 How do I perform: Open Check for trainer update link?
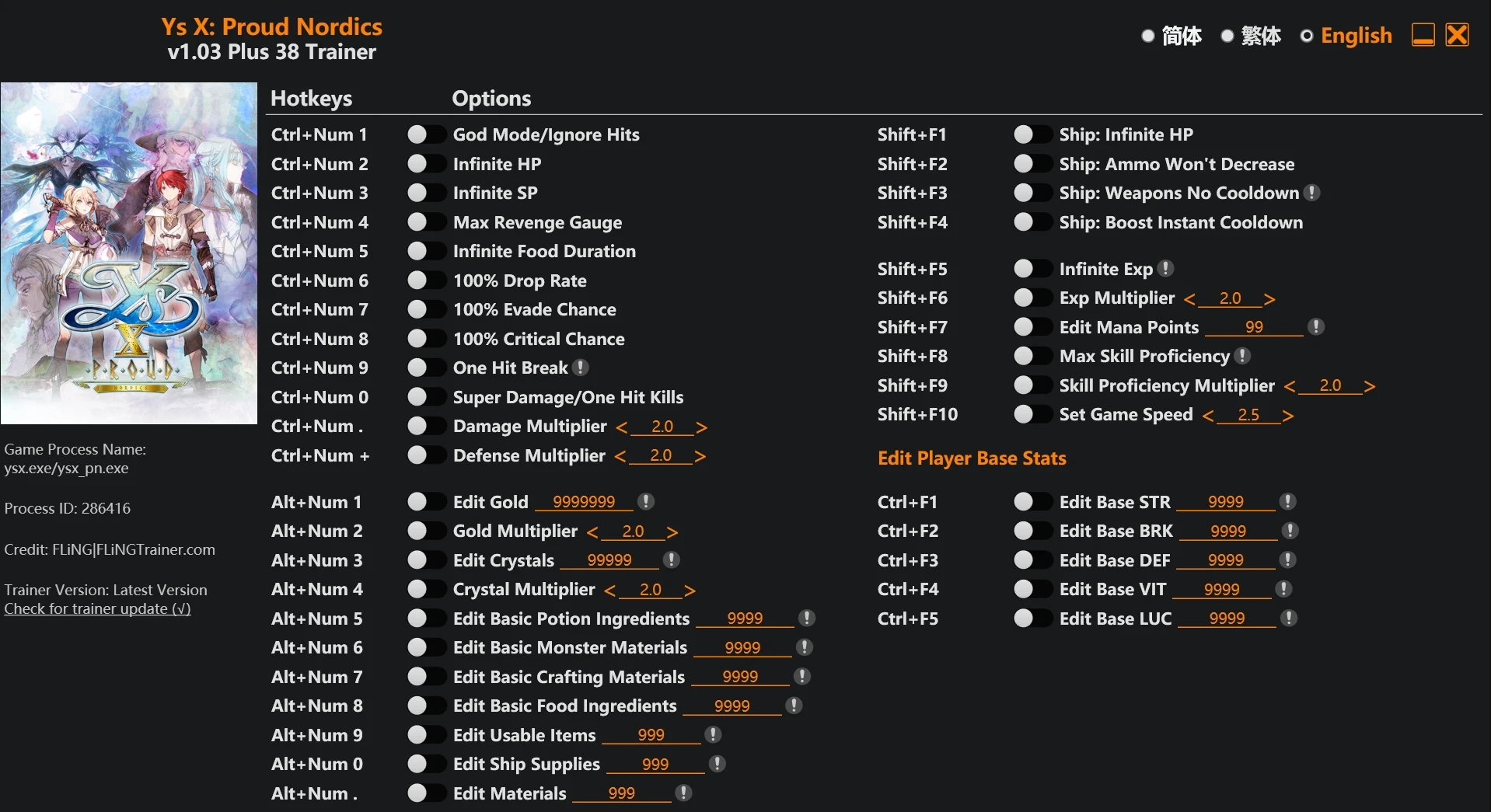pos(97,608)
